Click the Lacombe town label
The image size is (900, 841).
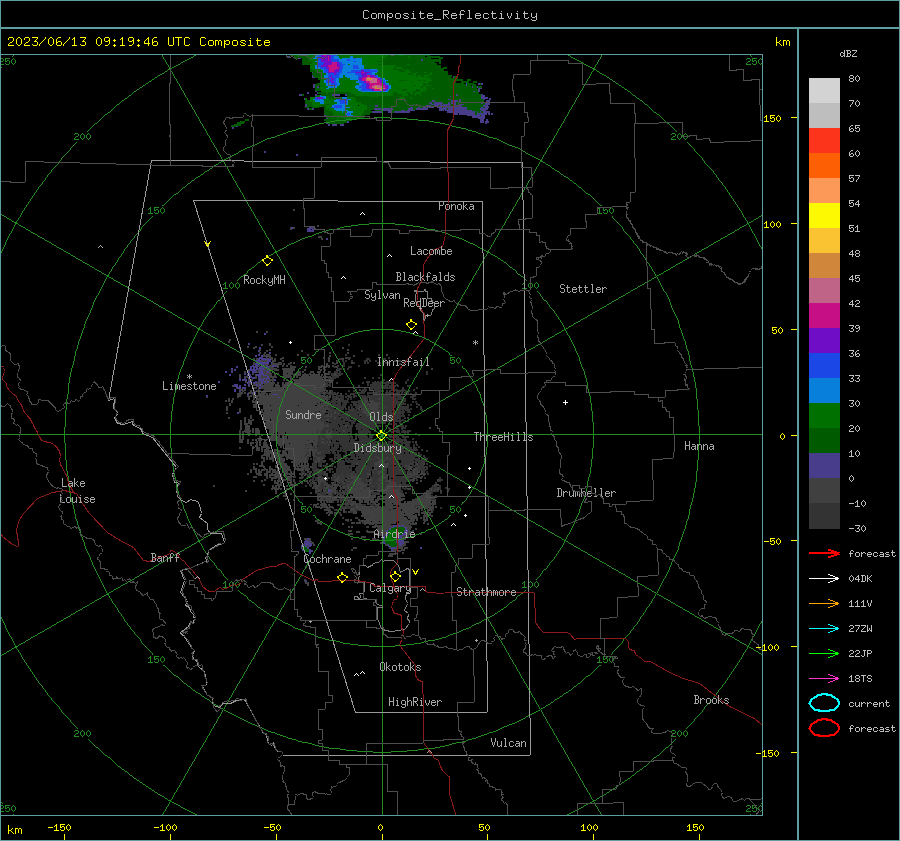coord(431,251)
